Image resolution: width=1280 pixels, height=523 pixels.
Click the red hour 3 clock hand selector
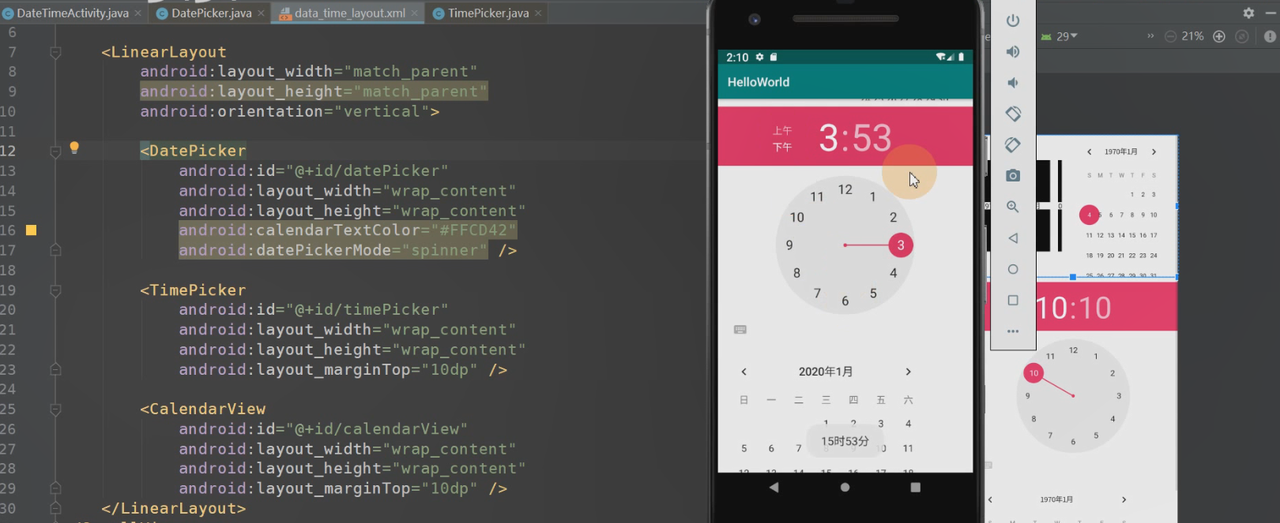coord(900,245)
